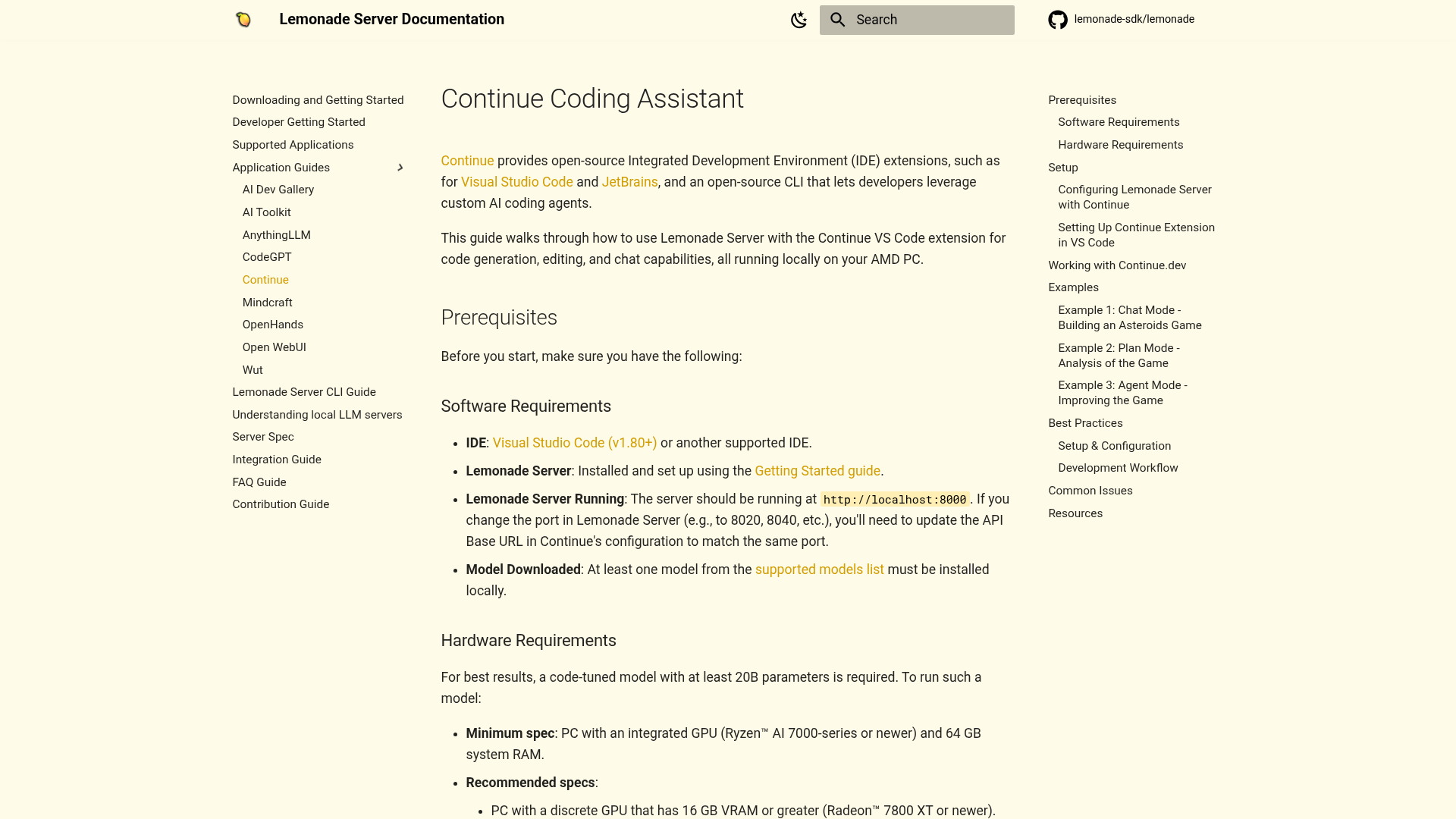Viewport: 1456px width, 819px height.
Task: Navigate to Common Issues section
Action: click(x=1090, y=491)
